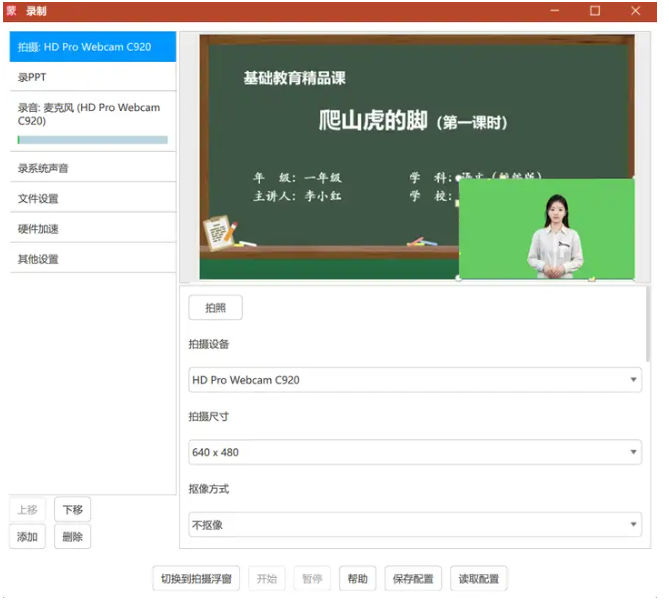This screenshot has width=669, height=605.
Task: Click the 暂停 button
Action: pos(312,579)
